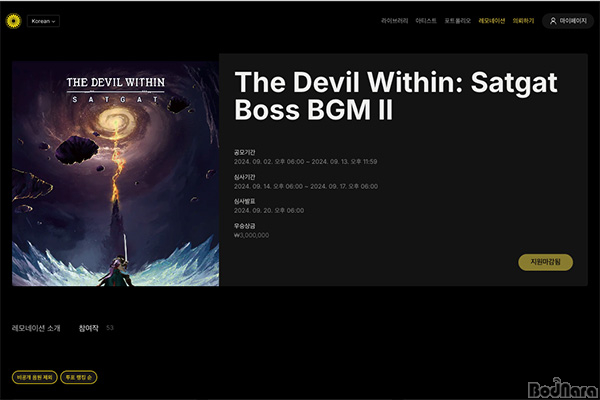Open the 라이브러리 menu item
600x400 pixels.
click(x=395, y=21)
